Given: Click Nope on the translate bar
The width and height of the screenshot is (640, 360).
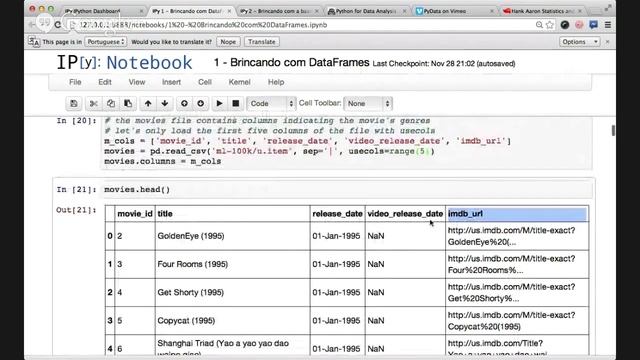Looking at the screenshot, I should pyautogui.click(x=228, y=42).
